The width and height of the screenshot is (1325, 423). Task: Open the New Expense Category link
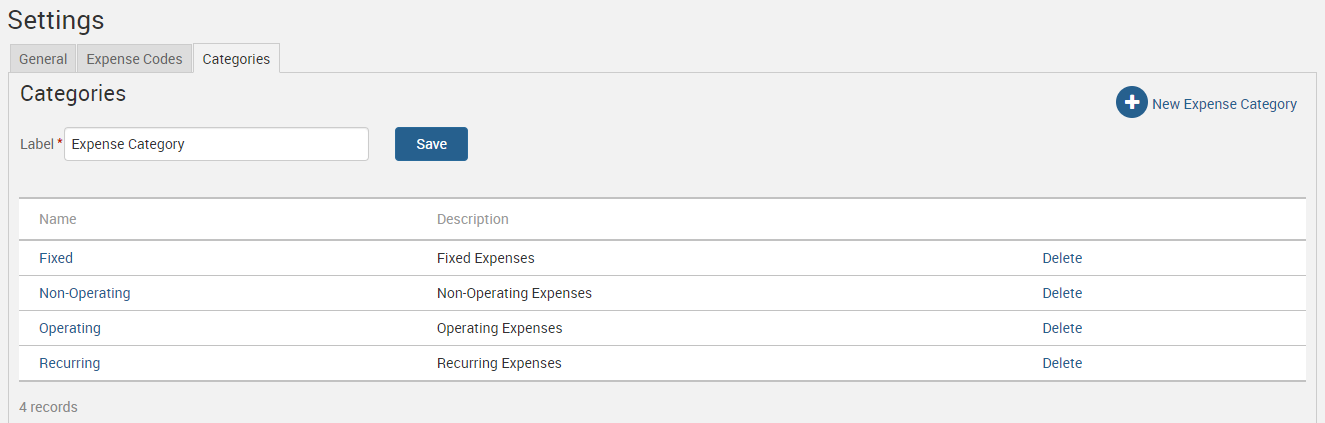click(x=1224, y=104)
